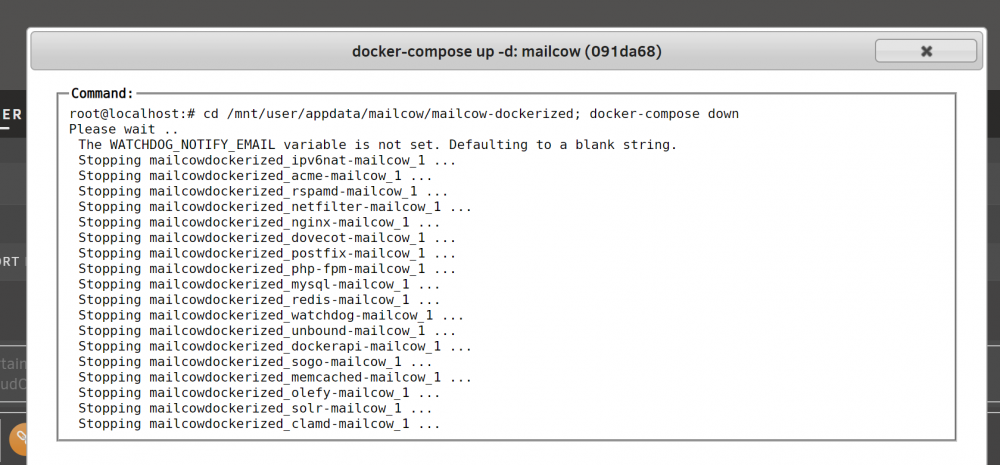Click the acme-mailcow_1 stopping line
Viewport: 1000px width, 465px height.
255,176
